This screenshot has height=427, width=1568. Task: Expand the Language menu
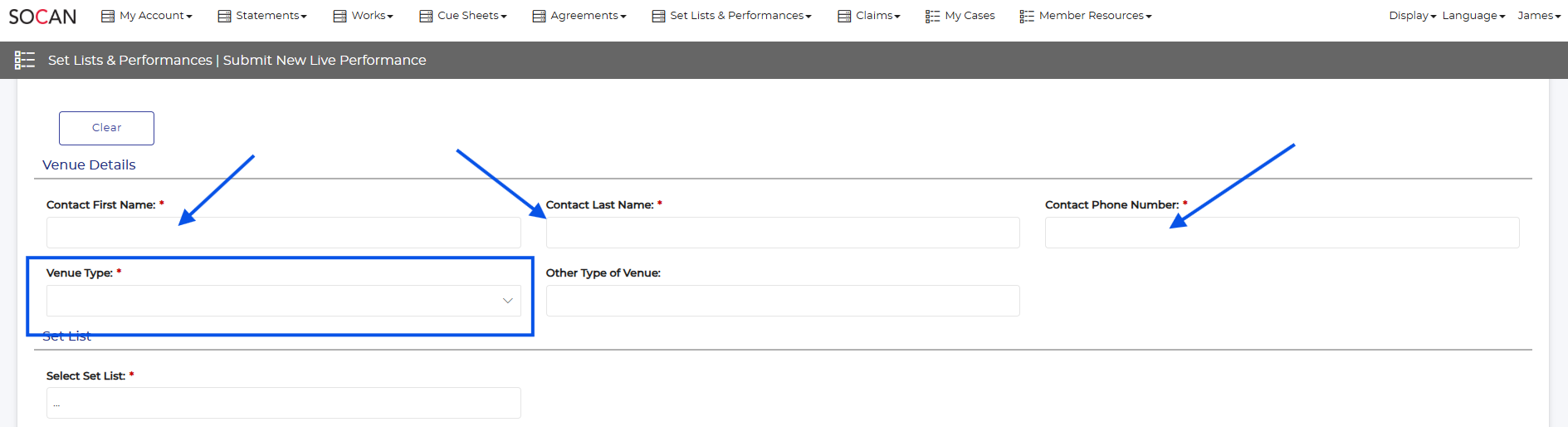(1473, 16)
